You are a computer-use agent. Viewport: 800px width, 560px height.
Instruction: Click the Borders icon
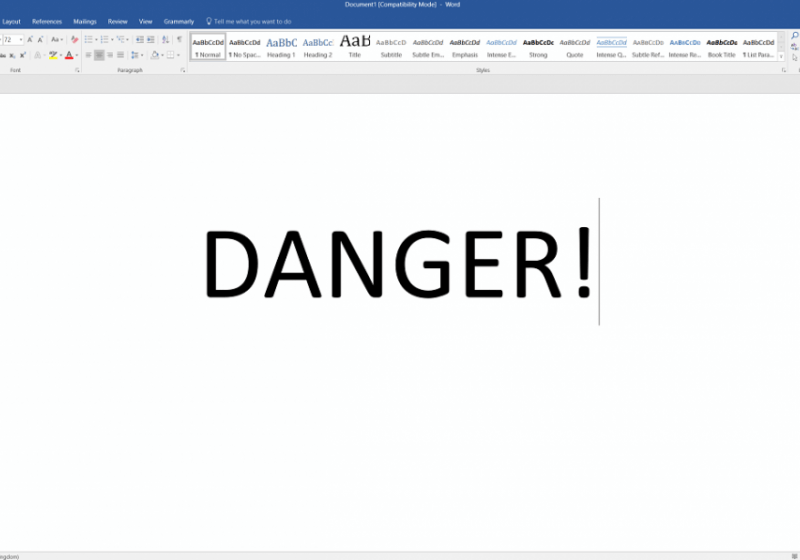coord(170,55)
